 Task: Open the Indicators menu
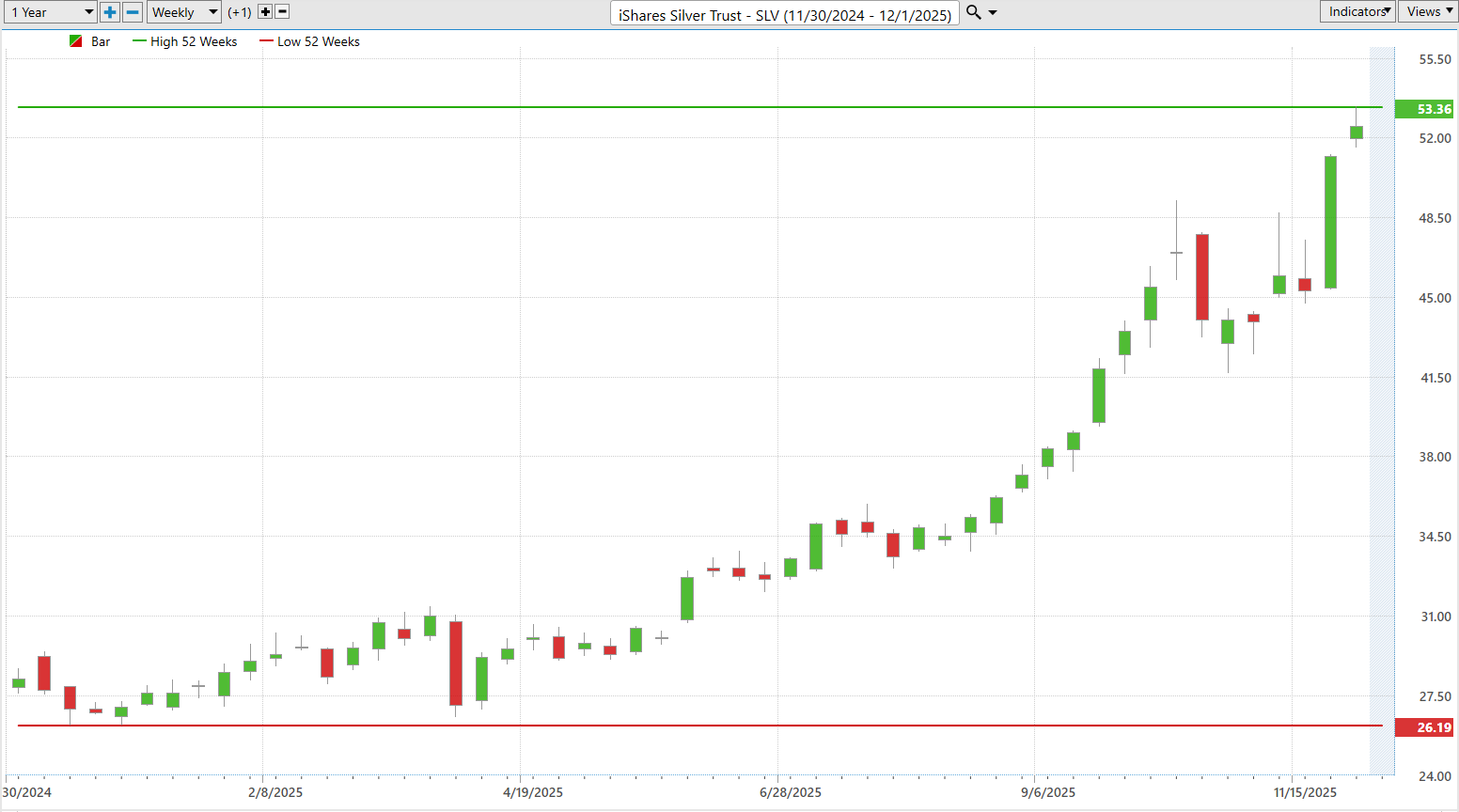[x=1358, y=11]
